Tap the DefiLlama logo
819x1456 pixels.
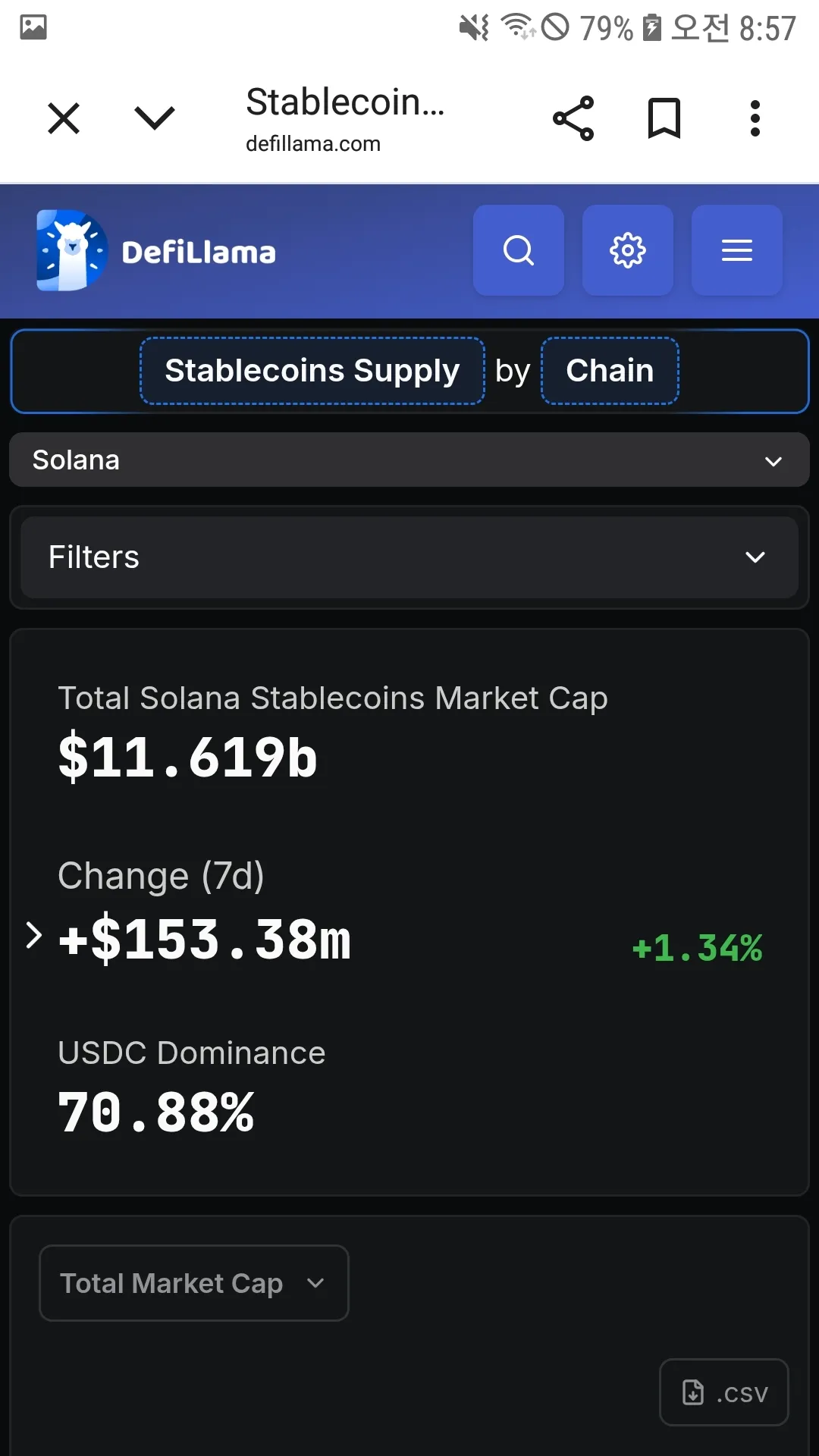click(157, 251)
